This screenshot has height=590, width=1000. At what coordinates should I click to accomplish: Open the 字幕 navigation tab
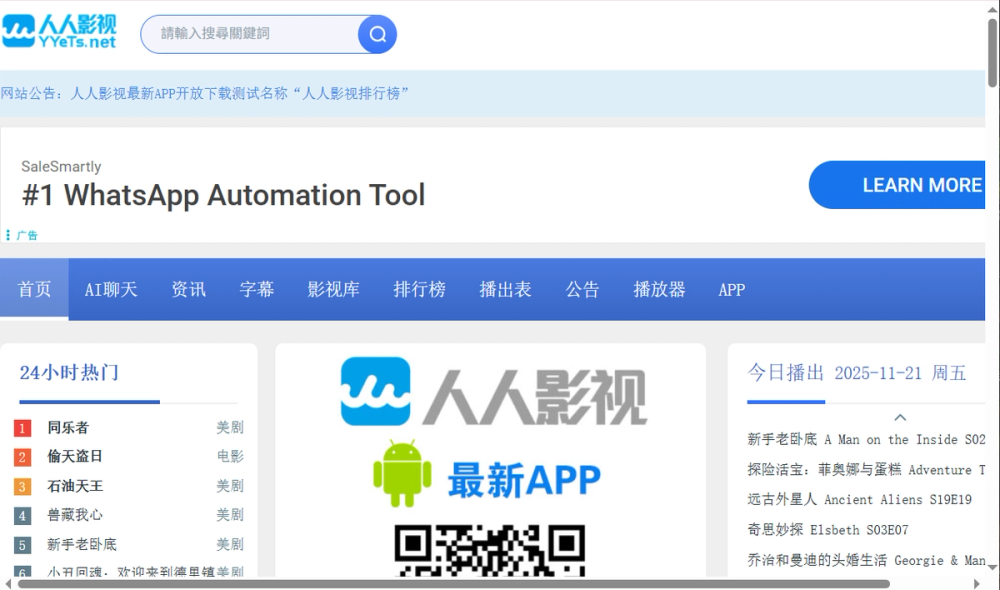coord(256,290)
